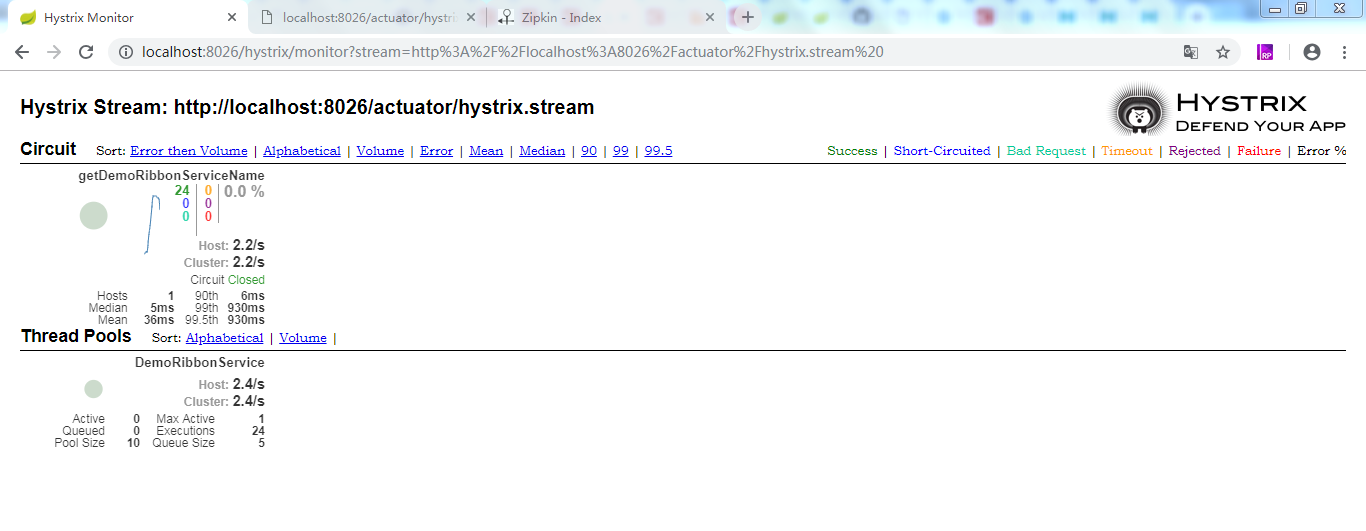This screenshot has height=531, width=1366.
Task: Click the browser forward arrow
Action: click(54, 52)
